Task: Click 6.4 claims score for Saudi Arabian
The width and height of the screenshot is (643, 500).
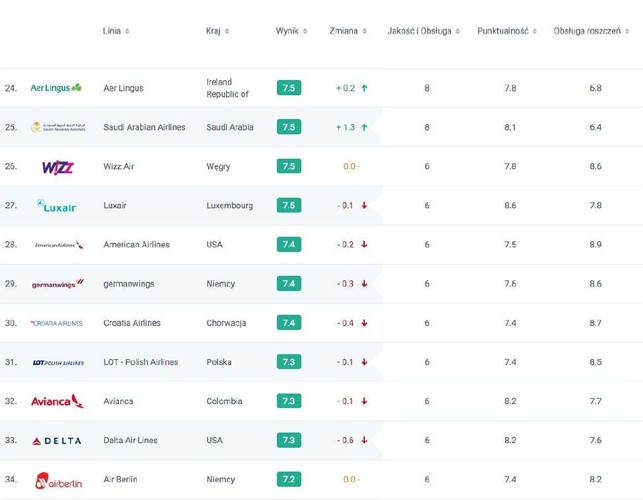Action: coord(595,127)
